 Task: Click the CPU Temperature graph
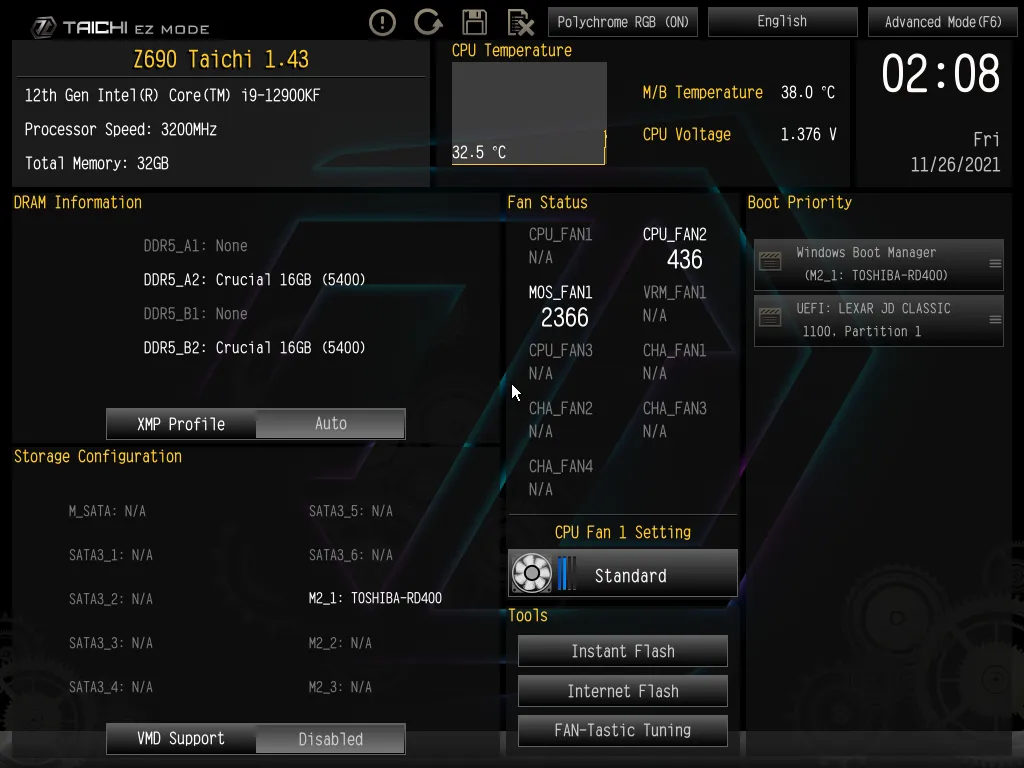click(x=529, y=113)
